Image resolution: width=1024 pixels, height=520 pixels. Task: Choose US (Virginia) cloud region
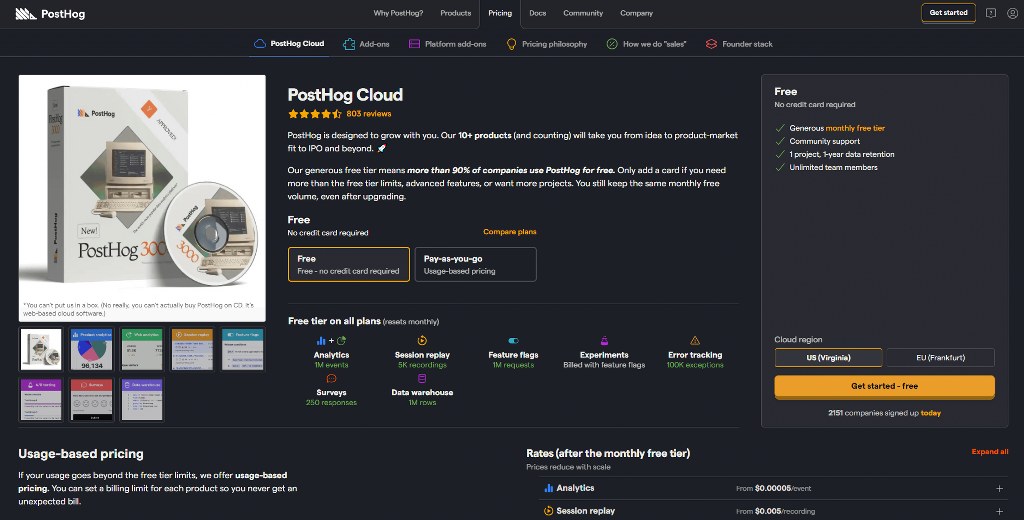[x=828, y=357]
